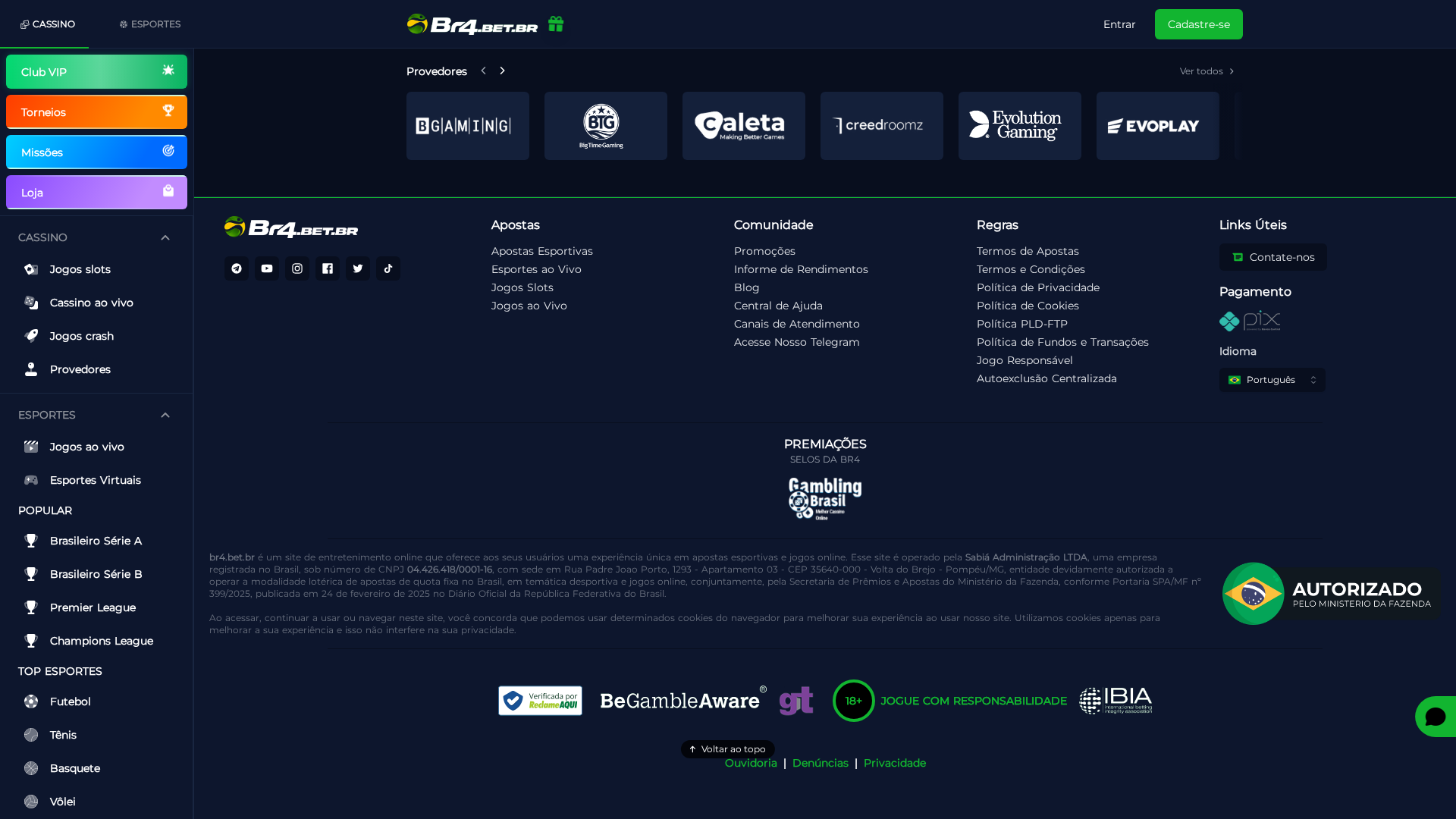Open the Verificada por ReclameAQUI badge
The image size is (1456, 819).
click(540, 701)
